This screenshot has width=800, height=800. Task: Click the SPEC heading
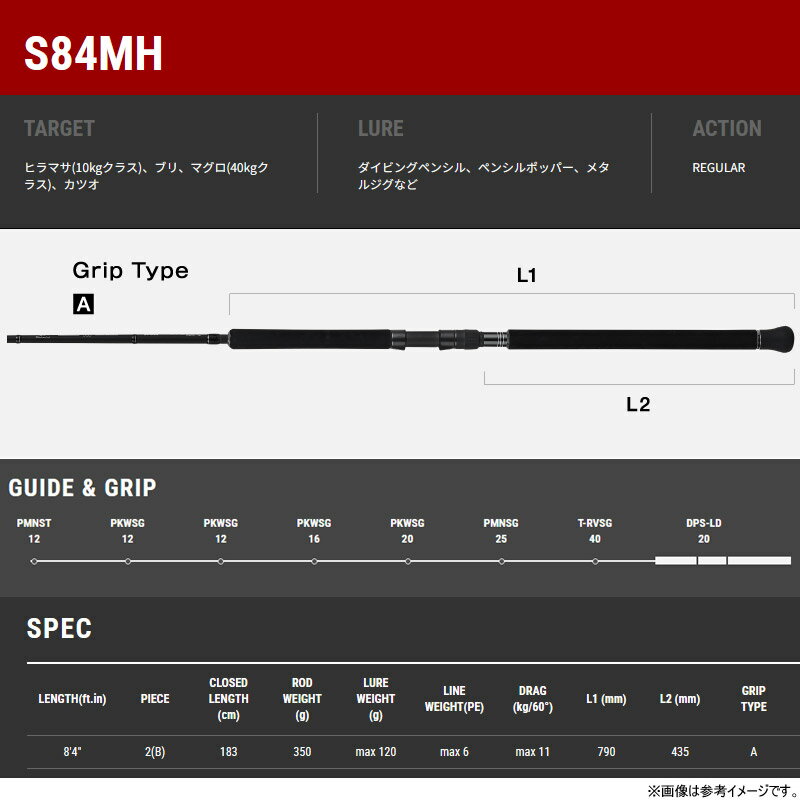pos(59,629)
